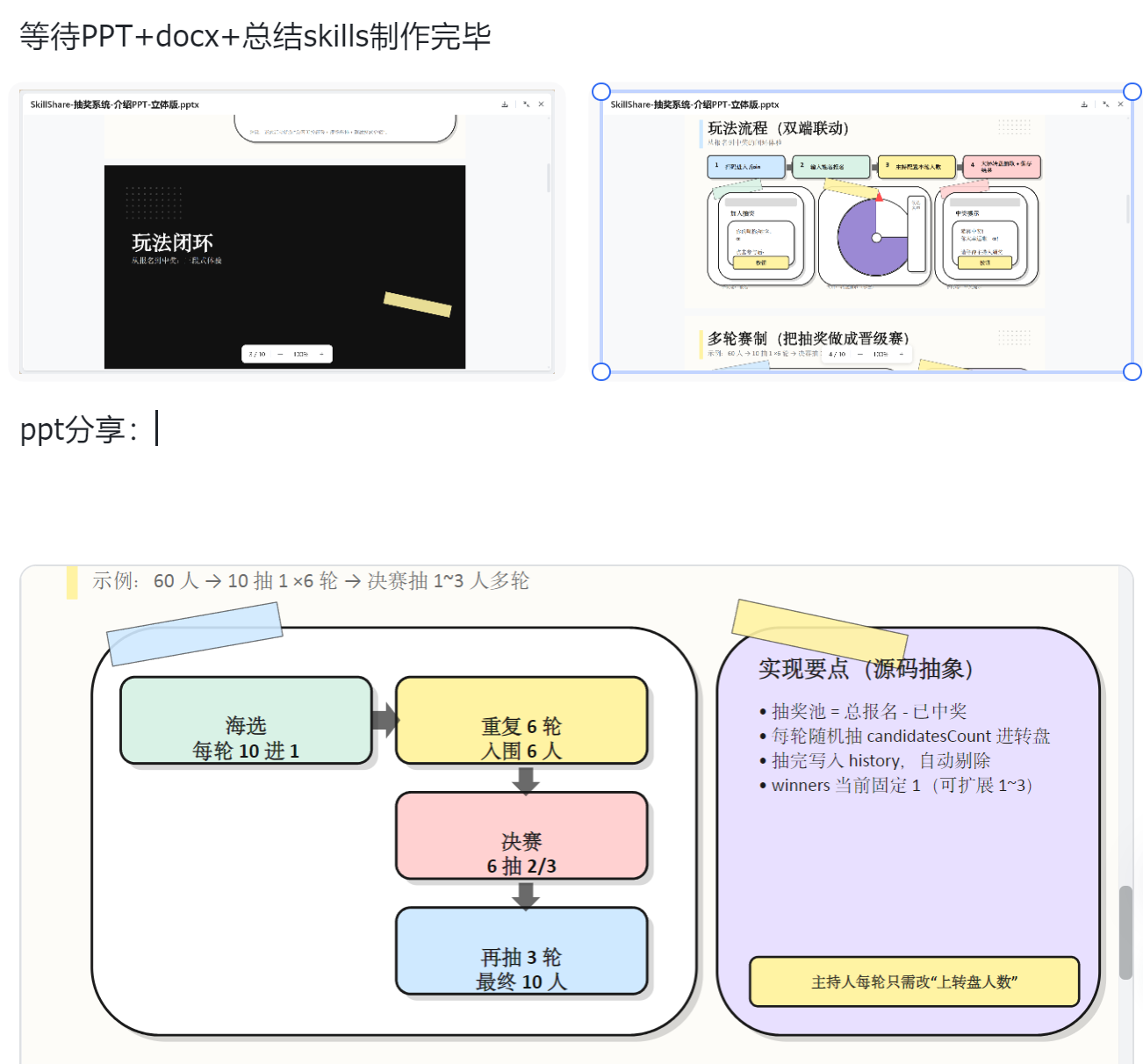Zoom in using plus in left preview

tap(321, 355)
